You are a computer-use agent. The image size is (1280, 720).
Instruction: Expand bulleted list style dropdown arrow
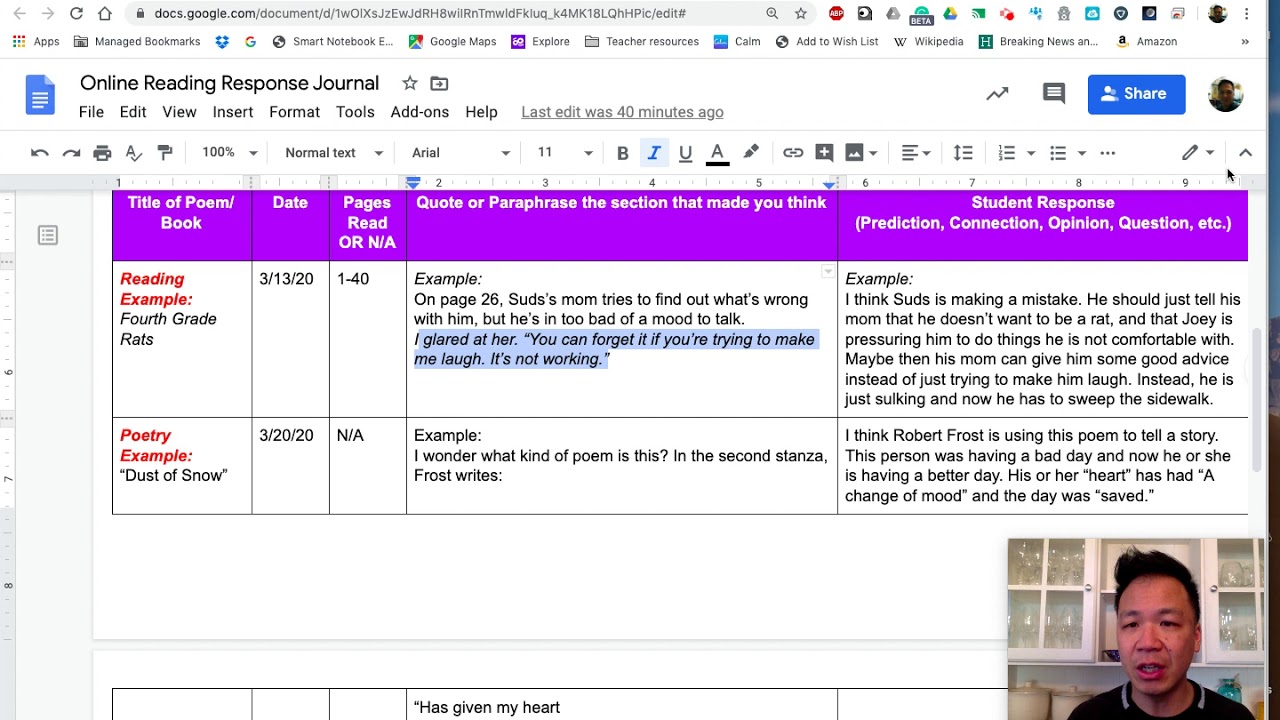[x=1082, y=153]
